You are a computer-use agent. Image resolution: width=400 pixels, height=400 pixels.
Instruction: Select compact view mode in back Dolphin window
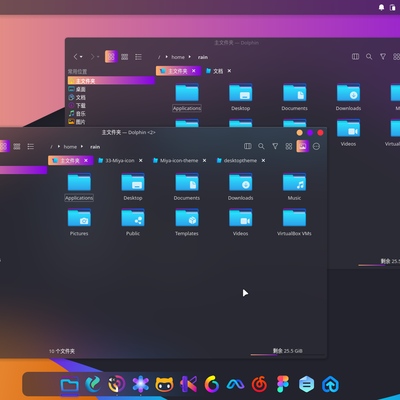pos(125,57)
